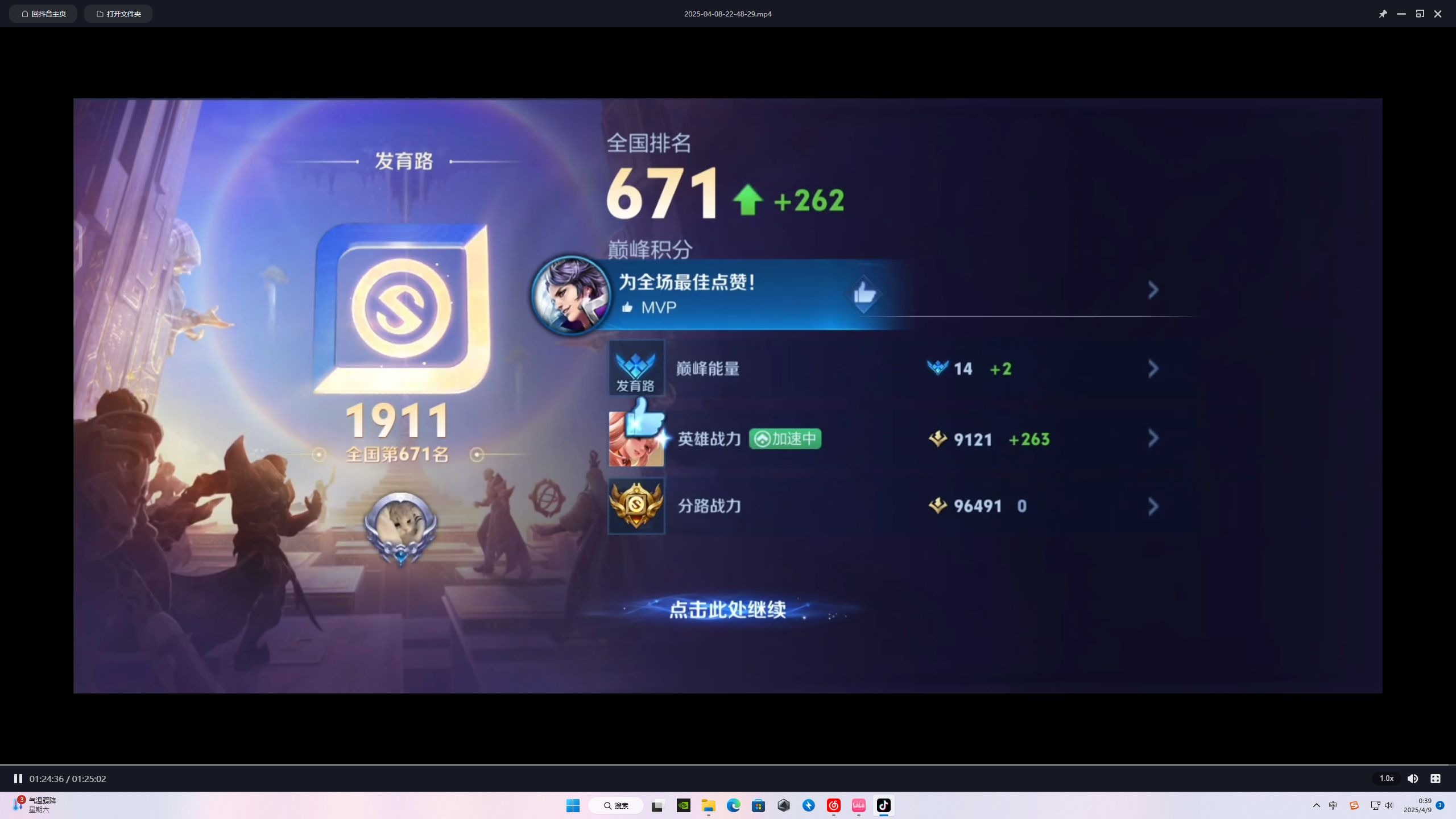The height and width of the screenshot is (819, 1456).
Task: Open the blue bird app on the taskbar
Action: point(808,805)
